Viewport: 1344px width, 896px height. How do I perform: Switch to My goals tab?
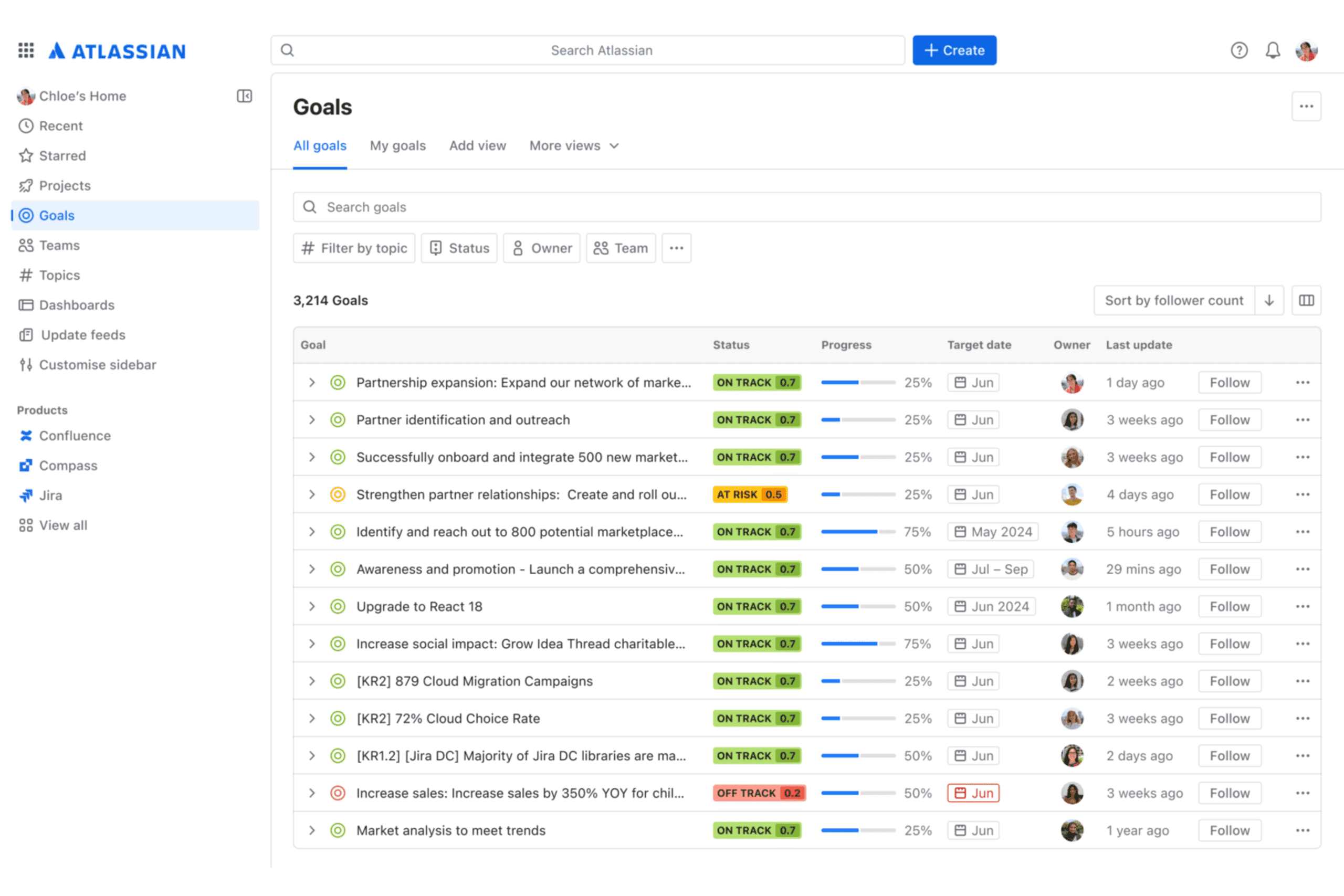tap(398, 146)
